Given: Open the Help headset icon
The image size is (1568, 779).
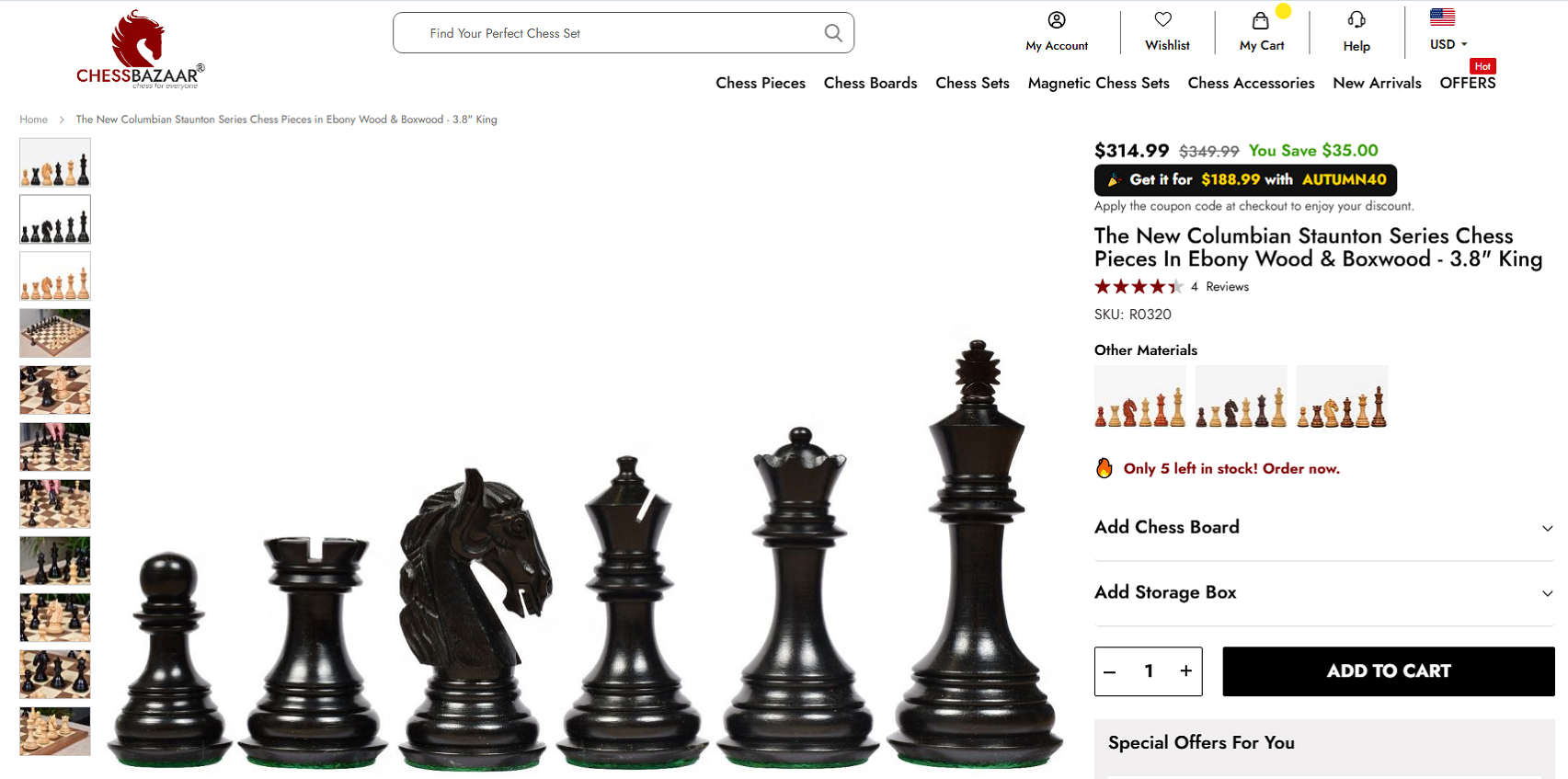Looking at the screenshot, I should coord(1356,19).
